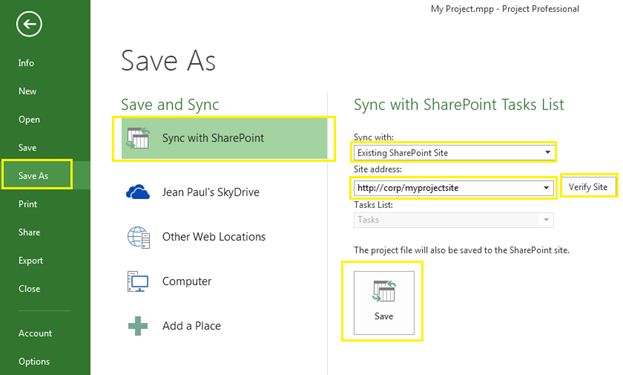Click the Existing SharePoint Site combo box text
Screen dimensions: 623x375
click(x=402, y=153)
